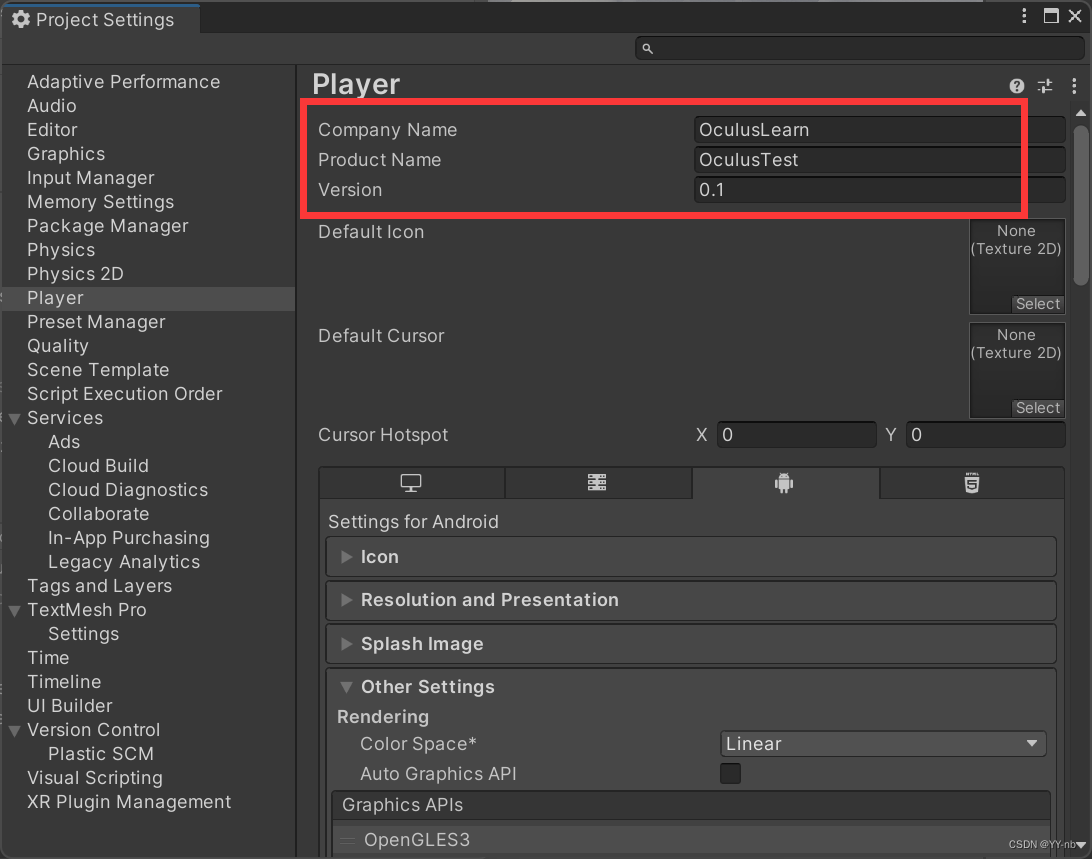This screenshot has height=859, width=1092.
Task: Open the Player help documentation icon
Action: [x=1016, y=86]
